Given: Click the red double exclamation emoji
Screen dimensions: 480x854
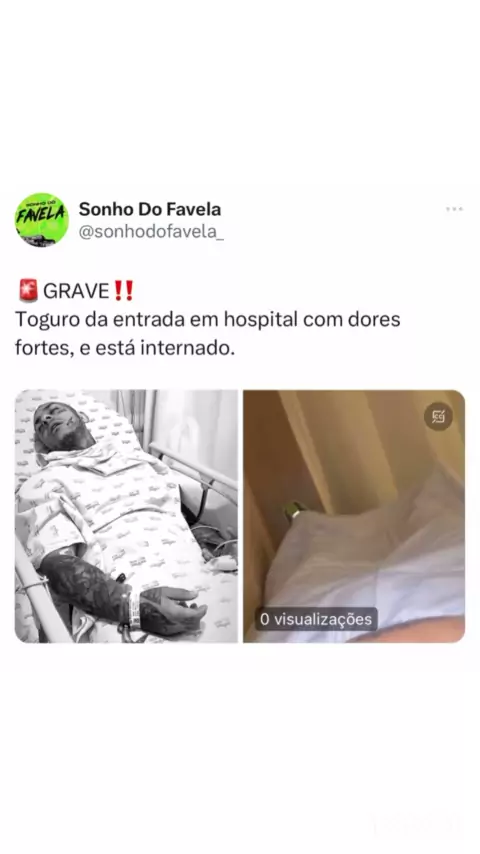Looking at the screenshot, I should [x=123, y=290].
